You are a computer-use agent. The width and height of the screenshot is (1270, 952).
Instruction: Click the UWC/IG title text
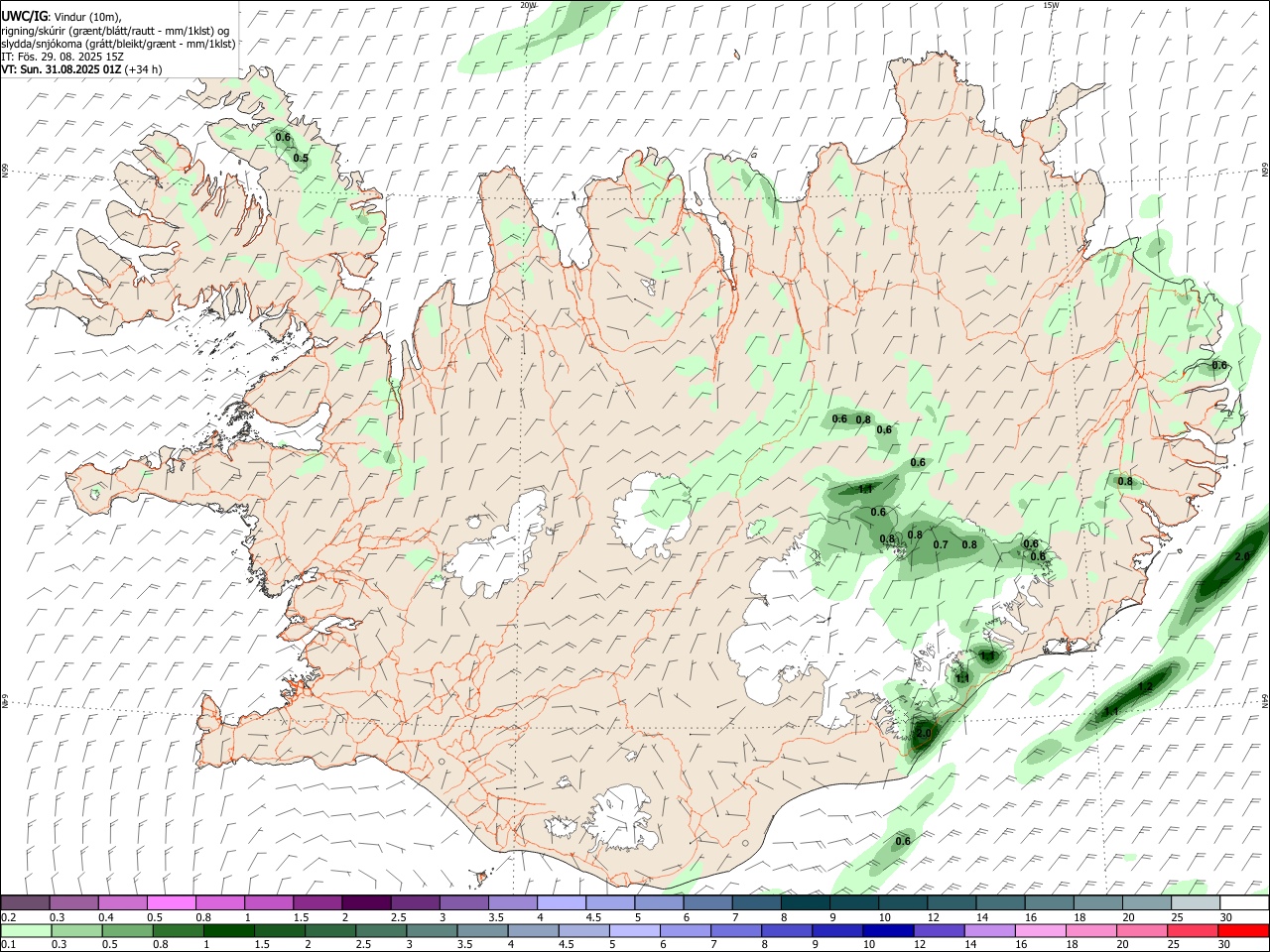click(x=24, y=16)
